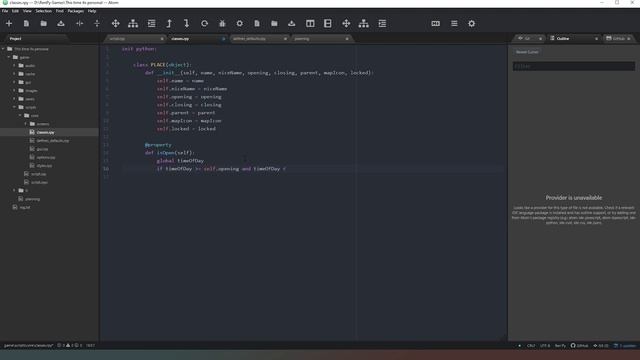Select the Git panel tab
Viewport: 640px width, 360px height.
(529, 38)
